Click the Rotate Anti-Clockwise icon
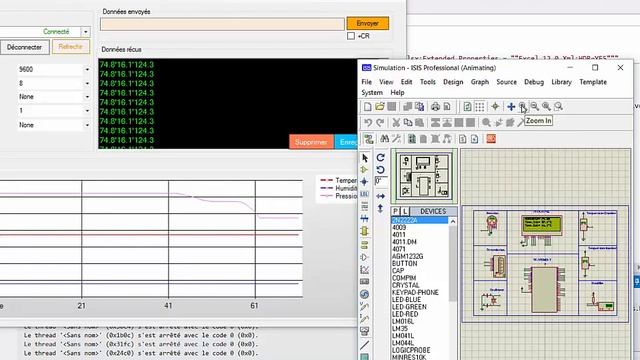 (380, 170)
